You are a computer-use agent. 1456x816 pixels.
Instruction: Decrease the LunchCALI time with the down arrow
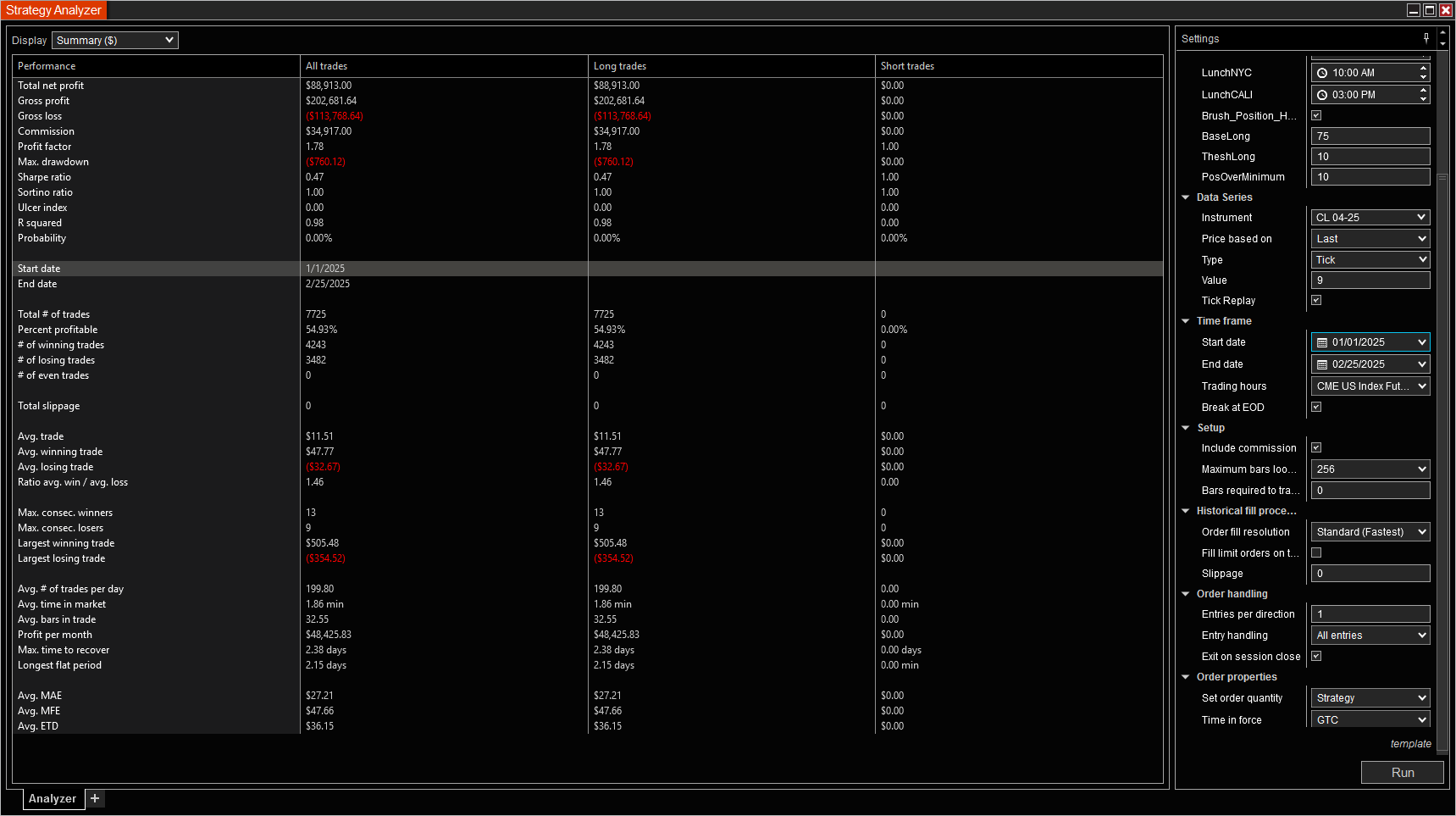point(1423,99)
